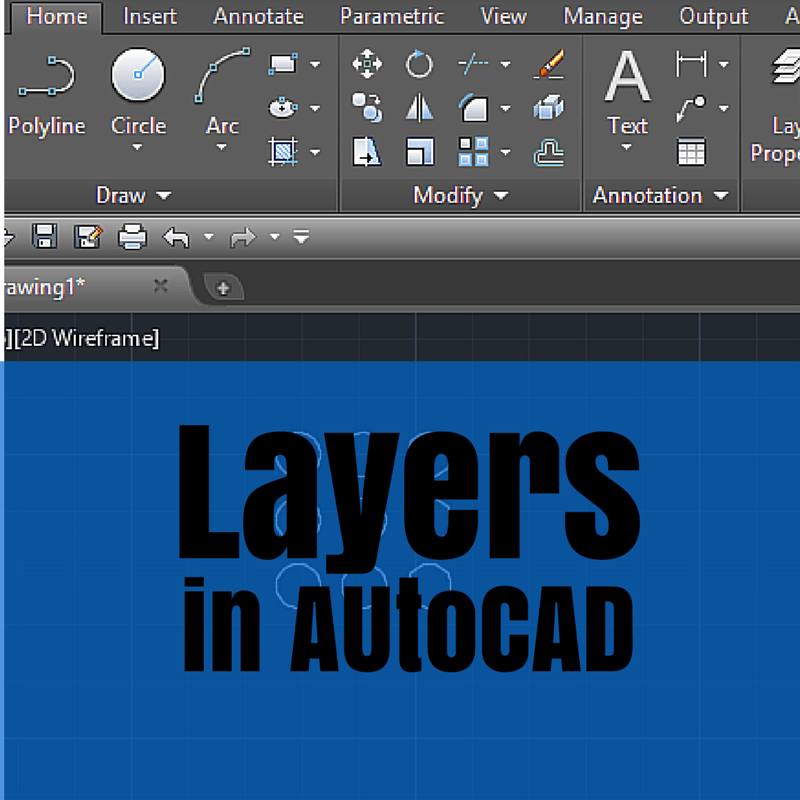The image size is (800, 800).
Task: Open the Ellipse tool dropdown arrow
Action: coord(315,108)
